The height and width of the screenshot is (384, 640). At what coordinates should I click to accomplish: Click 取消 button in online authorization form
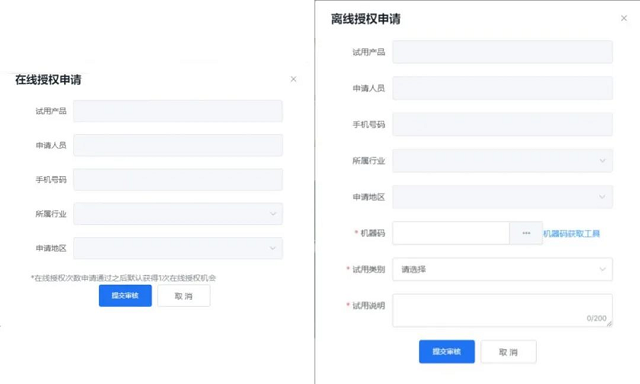(184, 295)
